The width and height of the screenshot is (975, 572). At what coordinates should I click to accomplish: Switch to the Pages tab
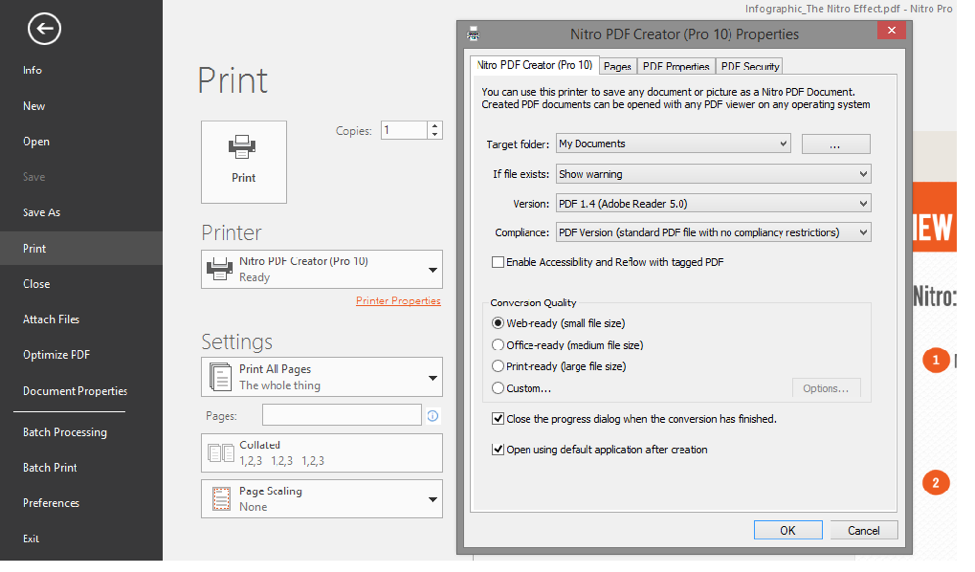(x=617, y=66)
